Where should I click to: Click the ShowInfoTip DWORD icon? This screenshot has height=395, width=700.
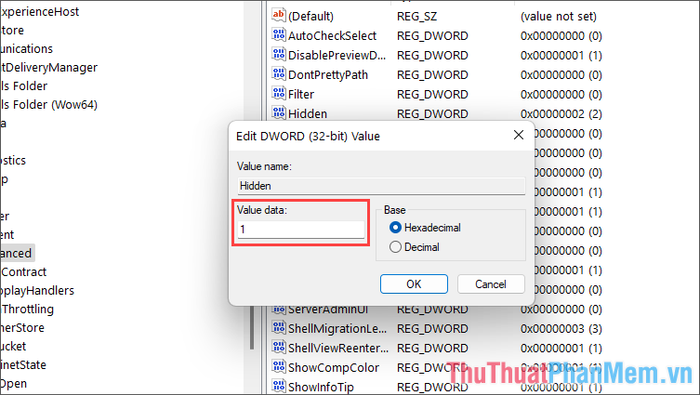[279, 386]
